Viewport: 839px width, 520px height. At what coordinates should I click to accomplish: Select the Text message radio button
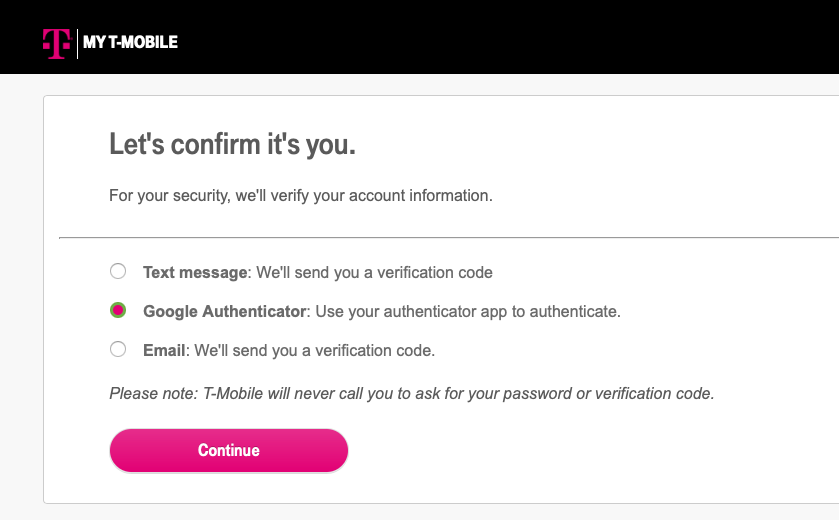(118, 271)
